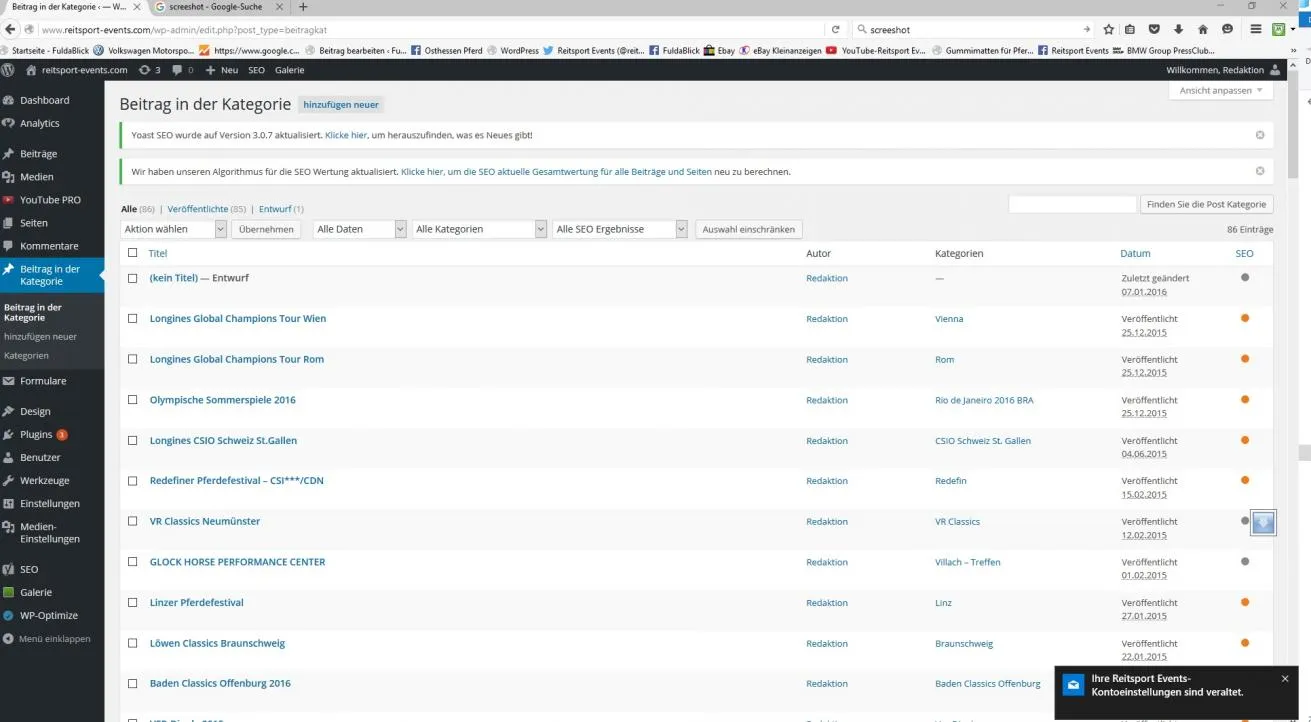Open the updates indicator showing 3
Viewport: 1311px width, 722px height.
pos(150,70)
